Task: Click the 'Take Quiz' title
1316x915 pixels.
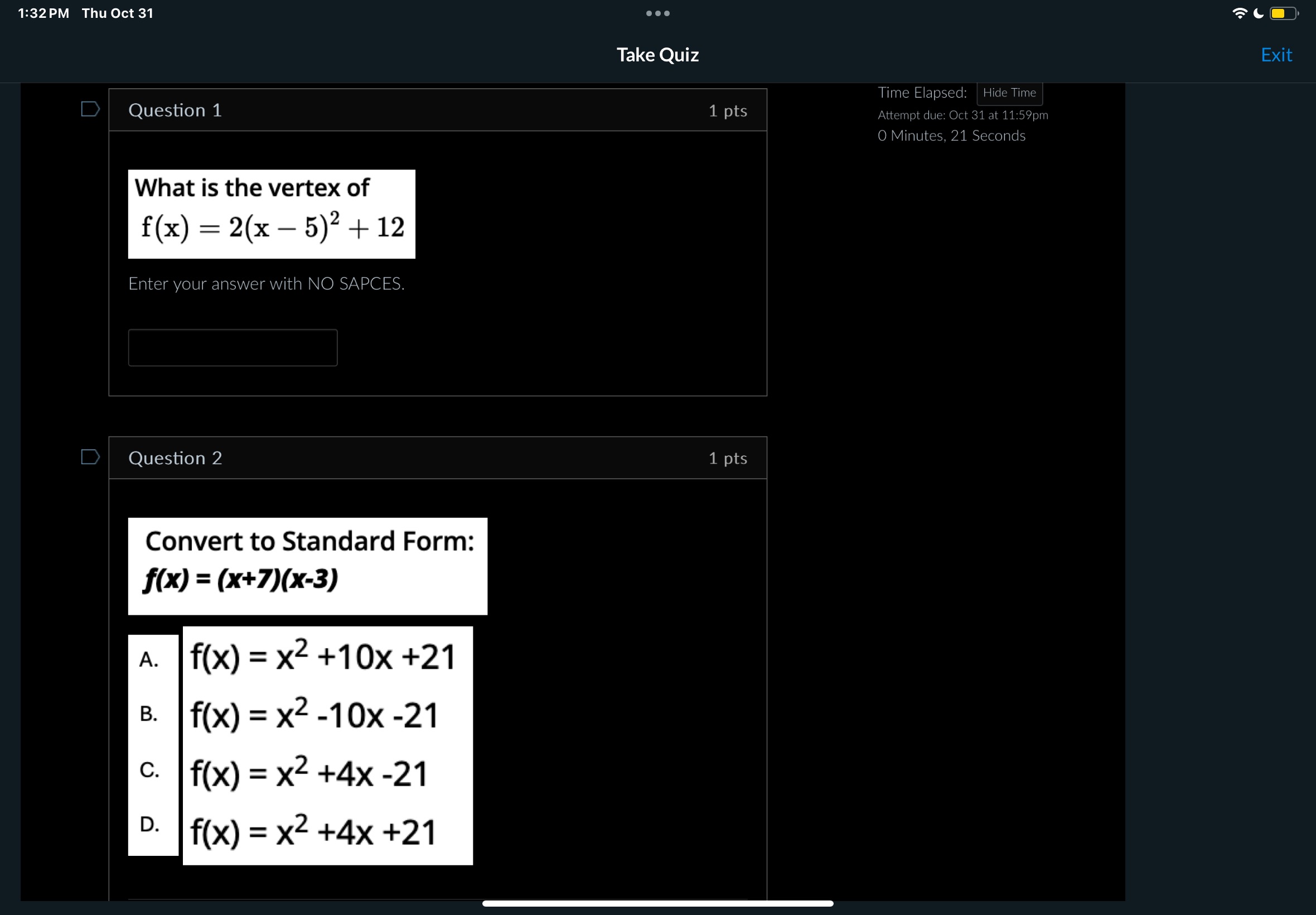Action: click(657, 55)
